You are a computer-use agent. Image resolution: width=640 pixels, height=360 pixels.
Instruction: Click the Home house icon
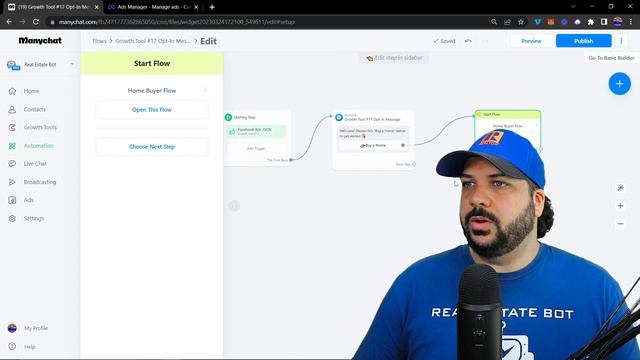[x=12, y=91]
